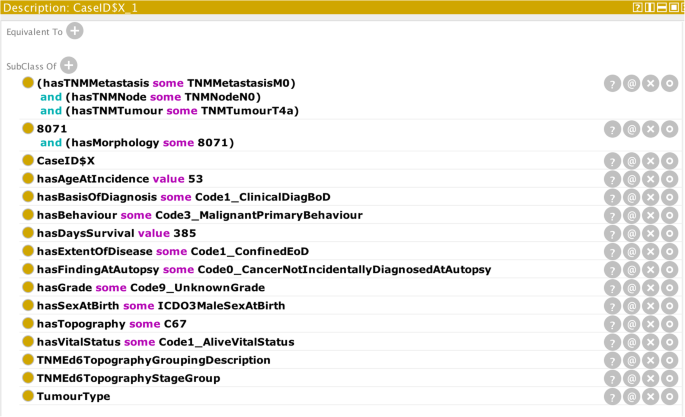Select Code9_UnknownGrade class name
The height and width of the screenshot is (417, 685).
(x=197, y=288)
